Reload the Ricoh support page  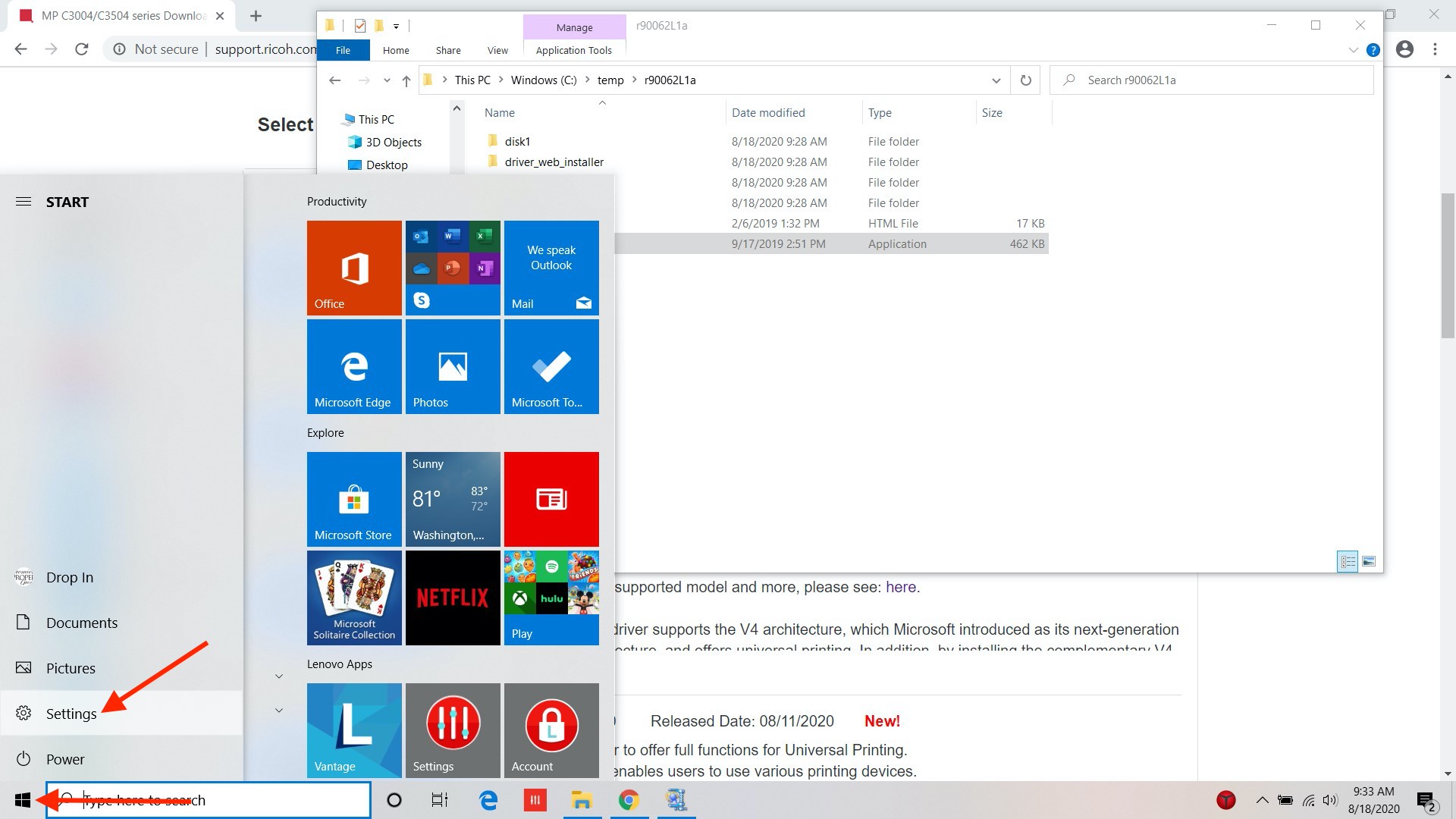coord(82,49)
